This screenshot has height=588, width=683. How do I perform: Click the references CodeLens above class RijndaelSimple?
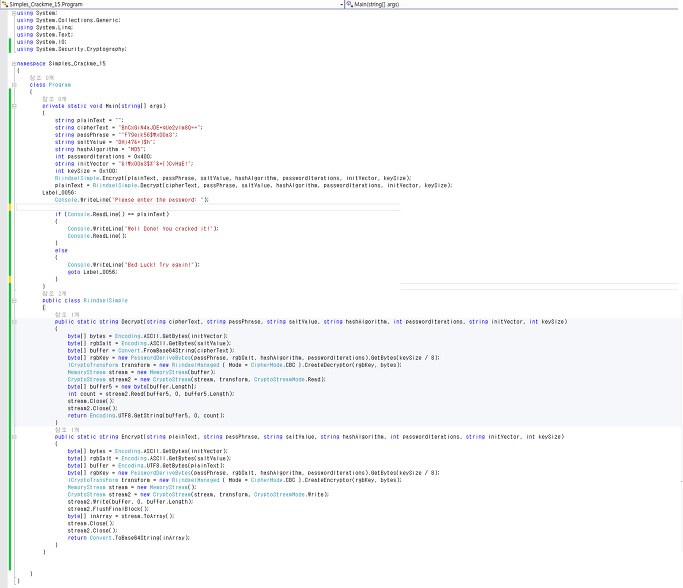tap(54, 294)
